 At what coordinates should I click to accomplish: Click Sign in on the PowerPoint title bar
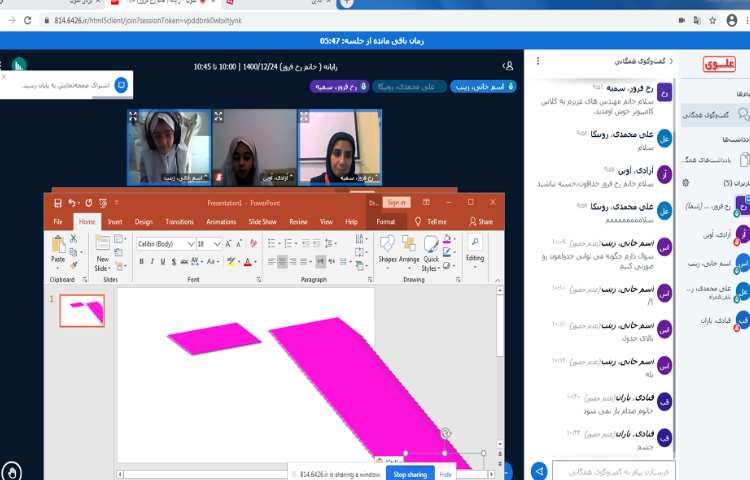(397, 202)
